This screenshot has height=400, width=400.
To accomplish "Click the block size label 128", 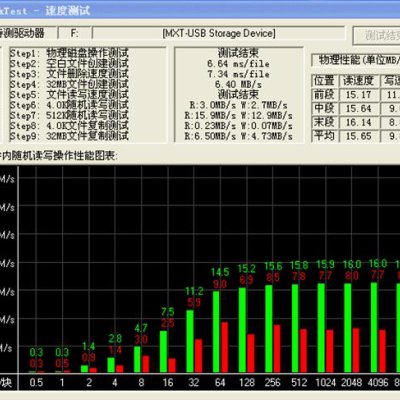I will pos(247,382).
